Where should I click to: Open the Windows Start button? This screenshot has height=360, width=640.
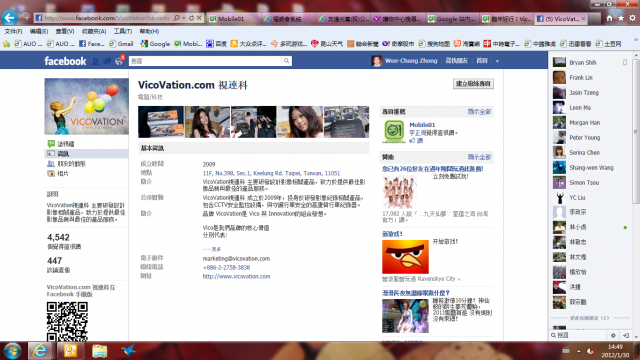pos(12,351)
